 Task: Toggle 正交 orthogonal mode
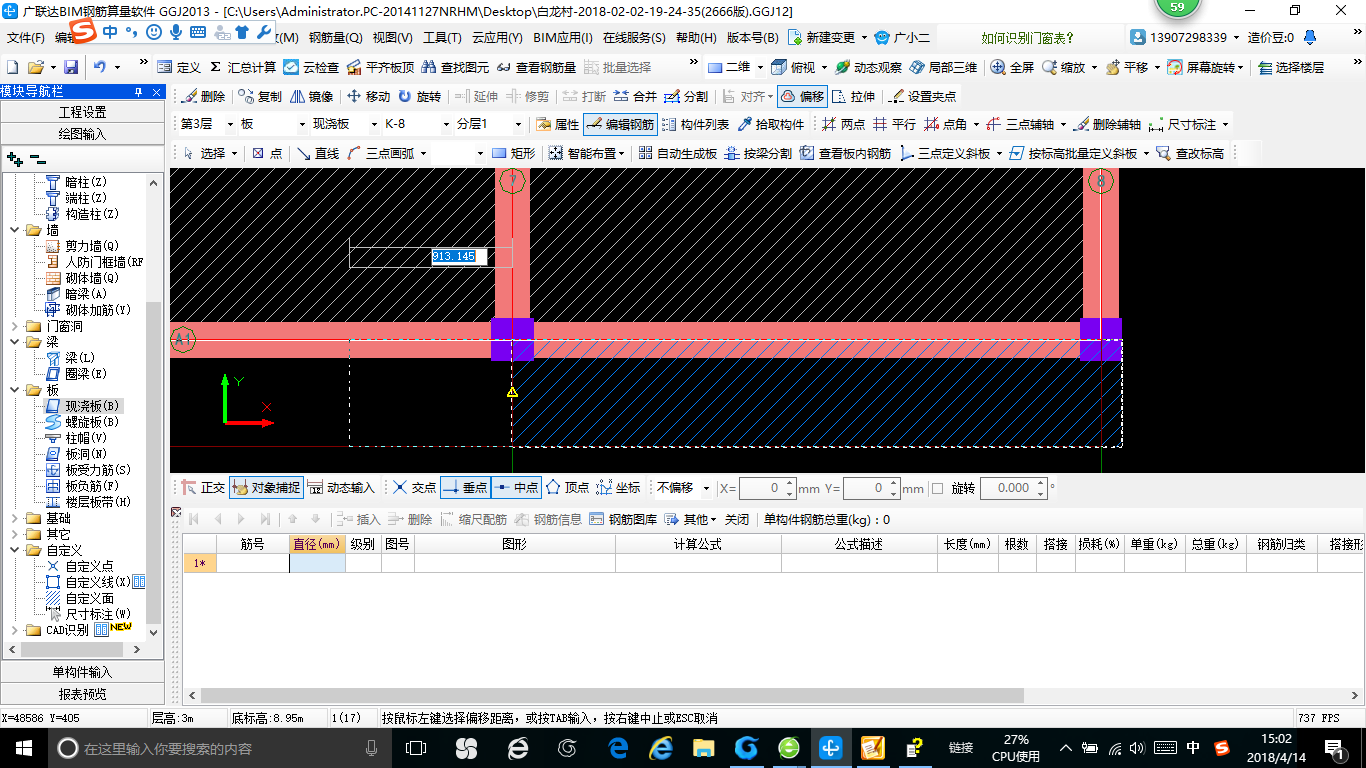[203, 488]
